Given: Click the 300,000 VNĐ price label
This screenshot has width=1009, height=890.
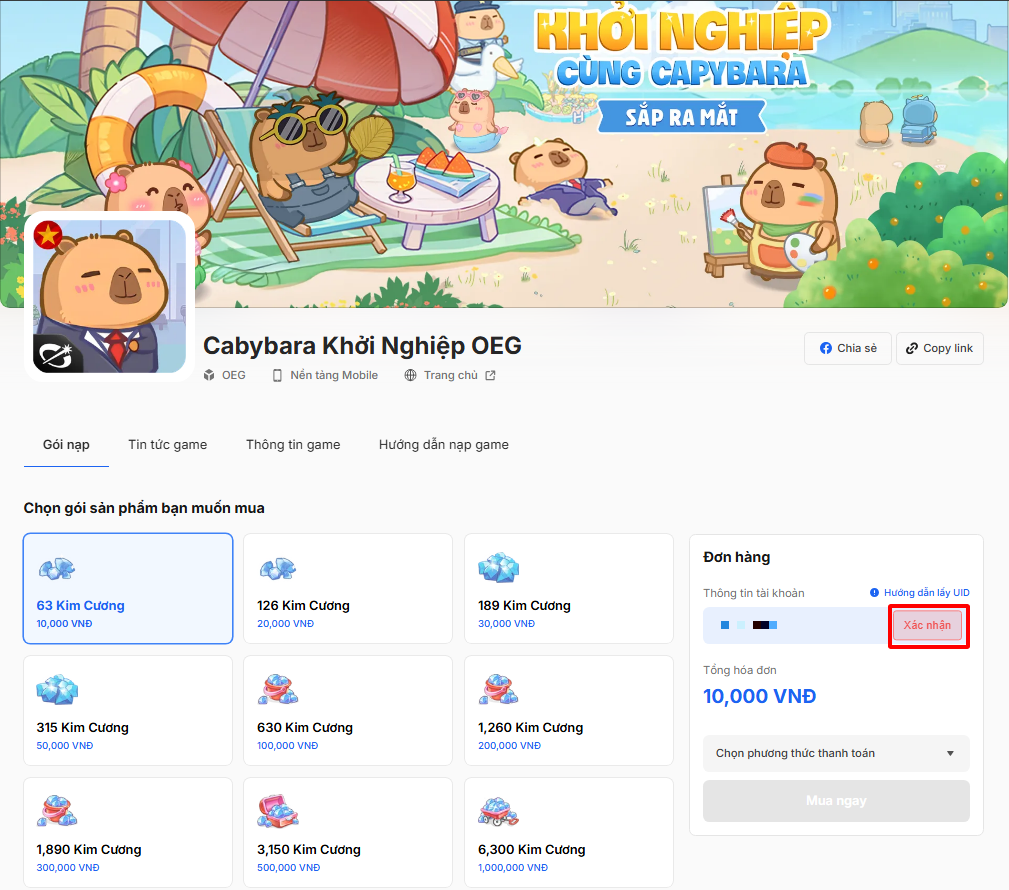Looking at the screenshot, I should point(68,867).
